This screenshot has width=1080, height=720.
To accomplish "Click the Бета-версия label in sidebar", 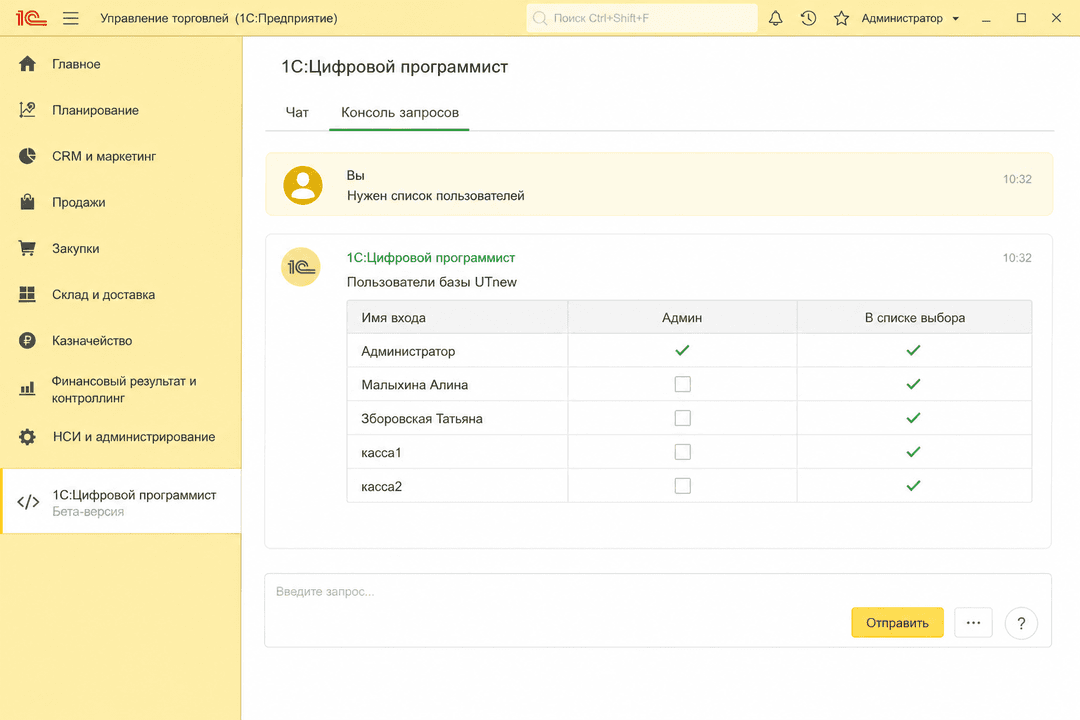I will (88, 512).
